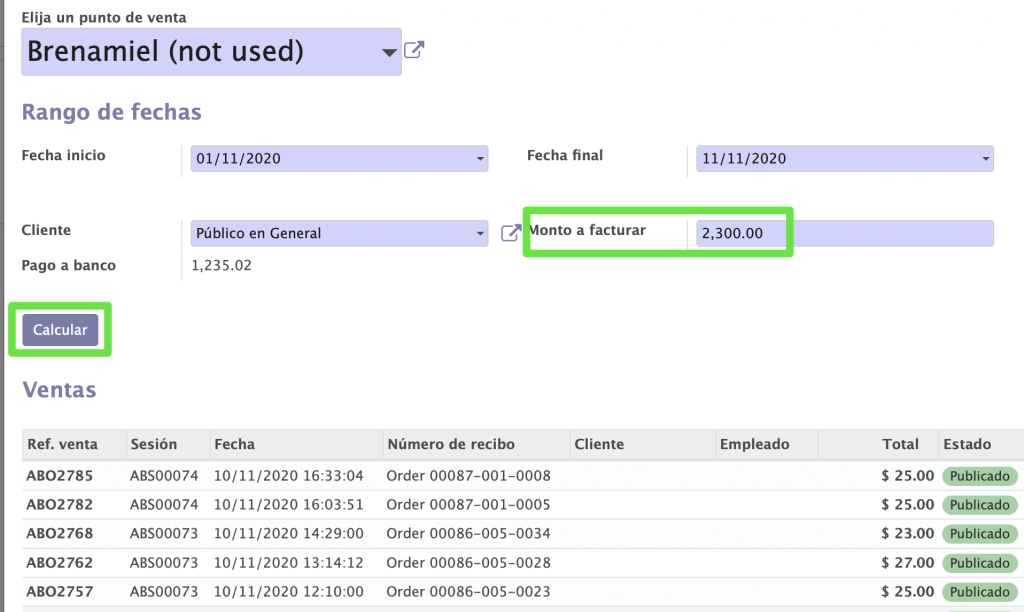Click receipt Order 00087-001-0008
Image resolution: width=1024 pixels, height=612 pixels.
468,475
